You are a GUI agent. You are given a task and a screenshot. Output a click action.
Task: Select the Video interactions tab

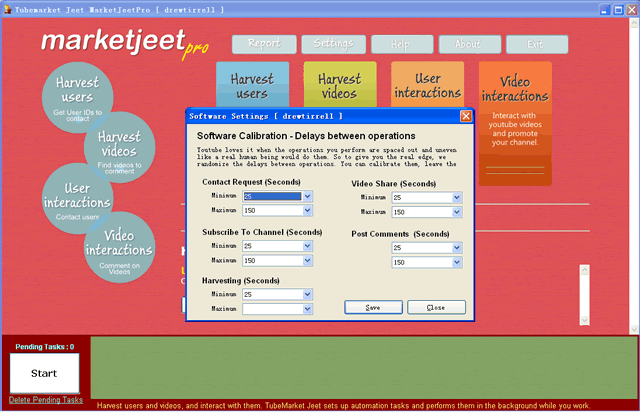pos(515,124)
